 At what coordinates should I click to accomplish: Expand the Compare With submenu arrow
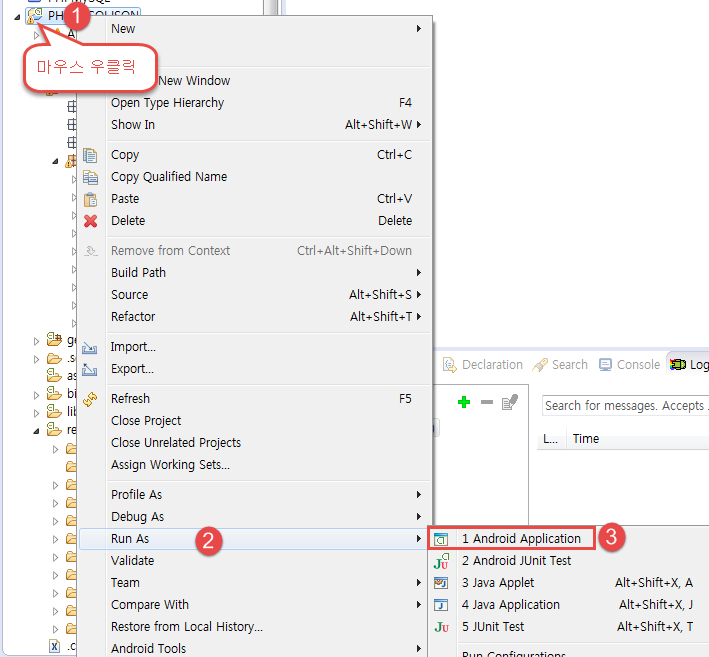point(419,605)
